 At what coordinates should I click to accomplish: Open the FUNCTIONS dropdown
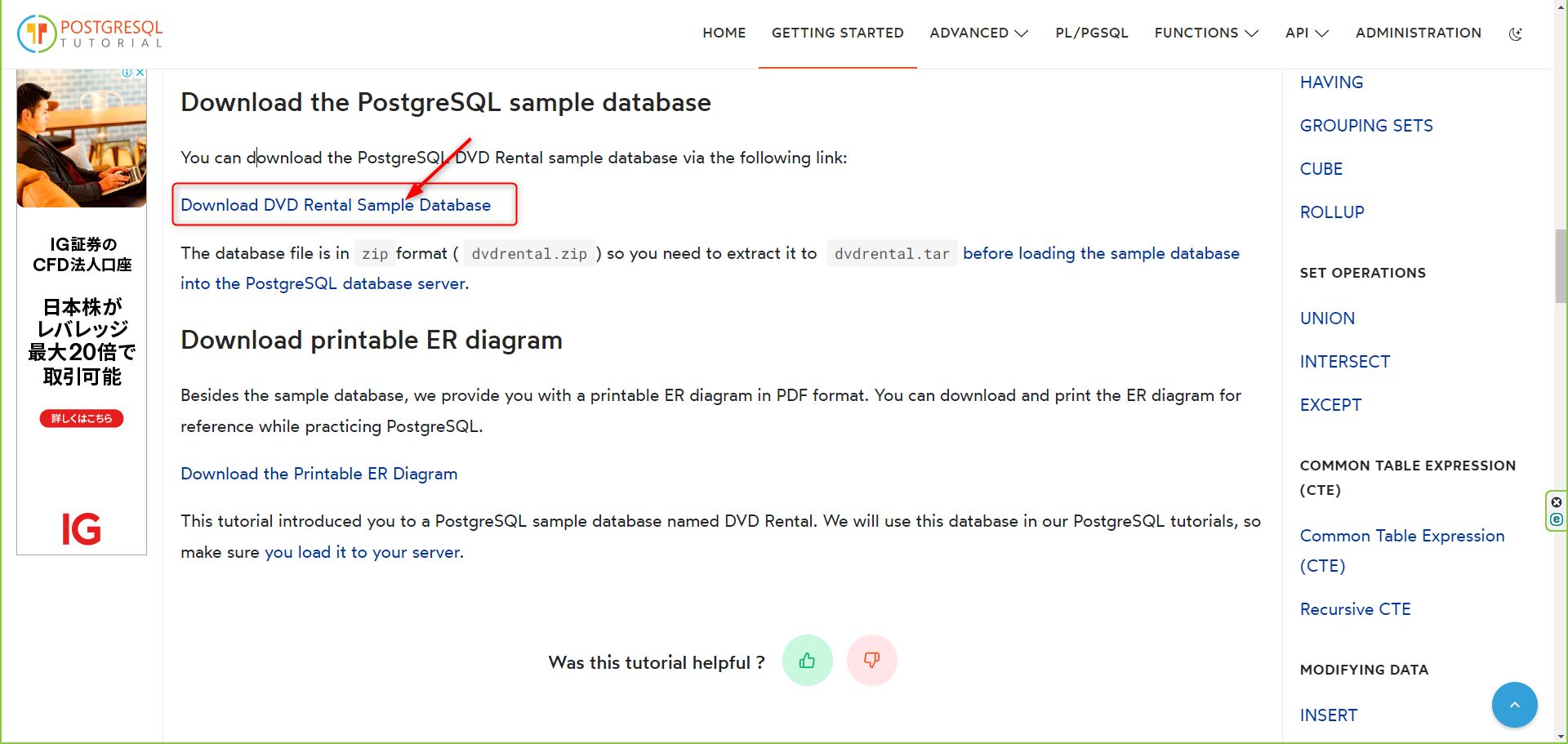[1206, 33]
